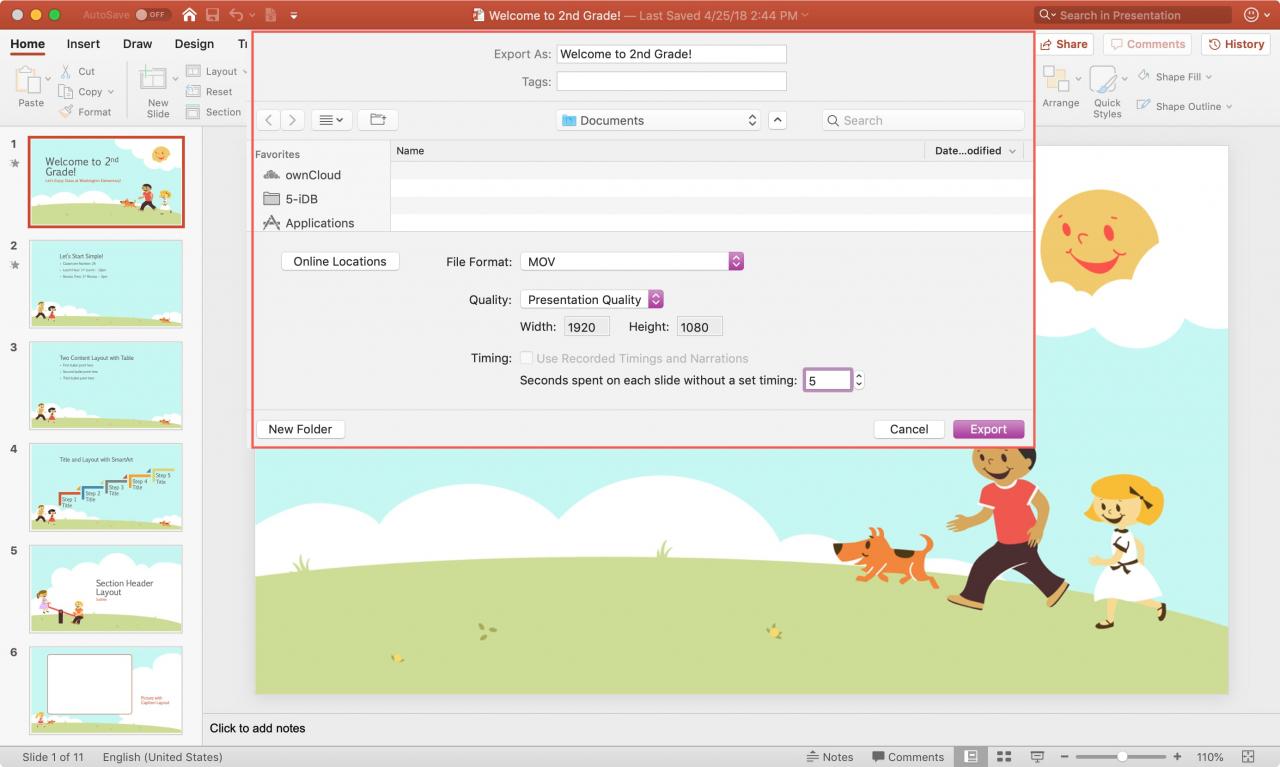The width and height of the screenshot is (1280, 767).
Task: Open the smiley feedback icon
Action: click(x=1251, y=15)
